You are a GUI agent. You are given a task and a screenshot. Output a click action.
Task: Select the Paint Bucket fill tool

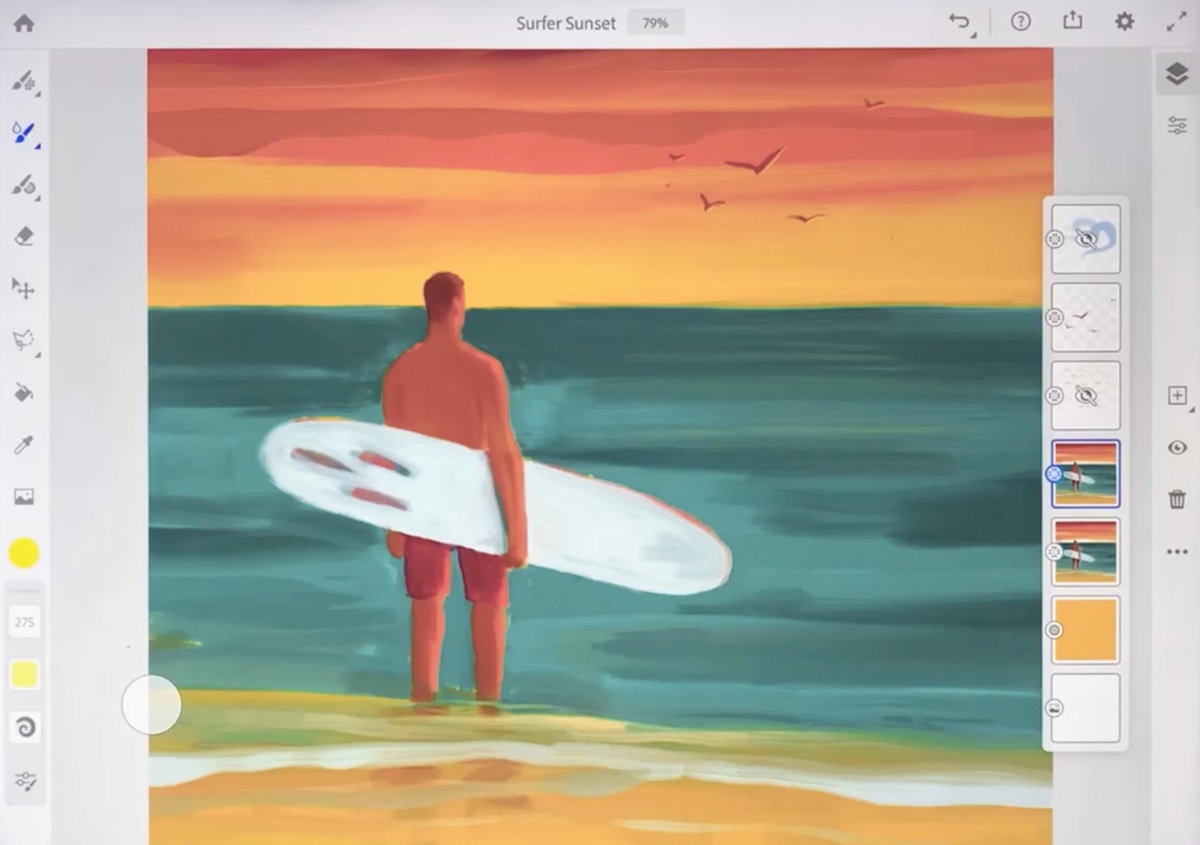pos(24,392)
